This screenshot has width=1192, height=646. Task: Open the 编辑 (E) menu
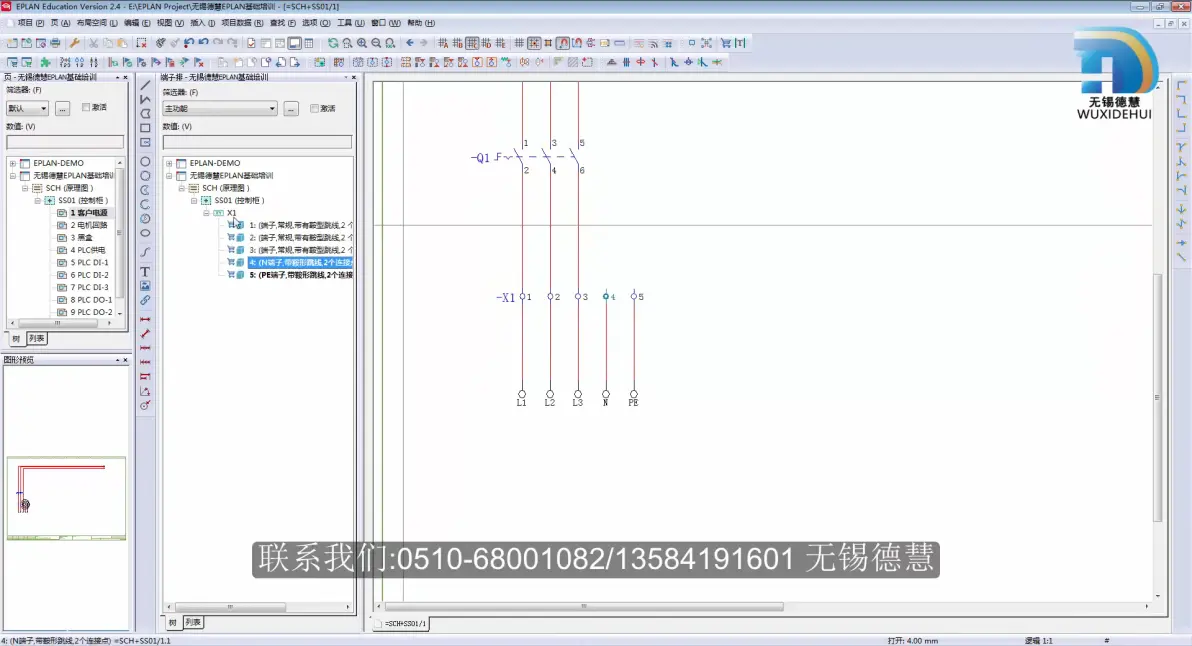(137, 24)
